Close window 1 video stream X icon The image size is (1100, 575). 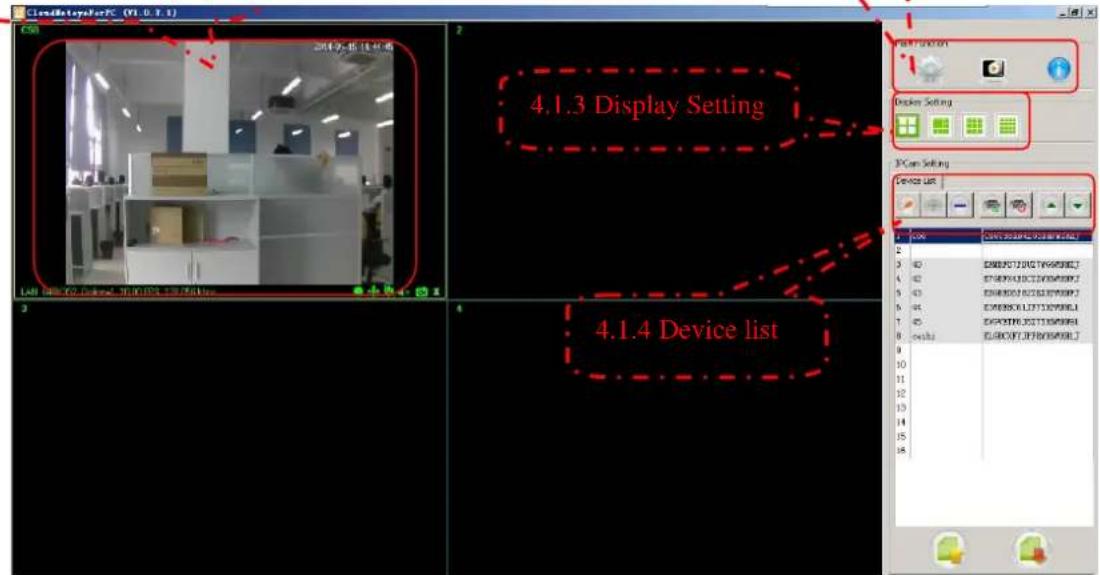click(436, 292)
